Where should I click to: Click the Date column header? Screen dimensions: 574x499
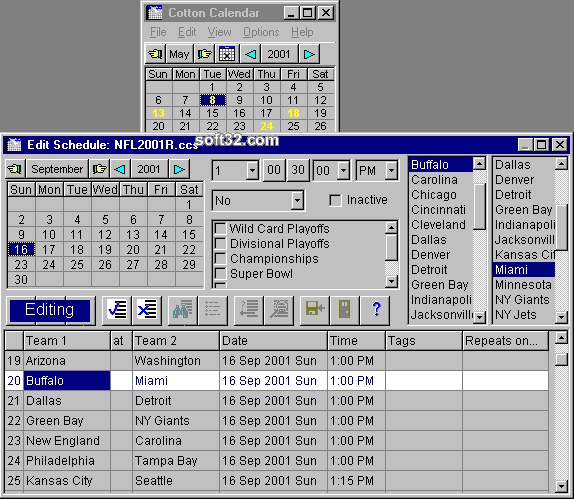tap(273, 341)
